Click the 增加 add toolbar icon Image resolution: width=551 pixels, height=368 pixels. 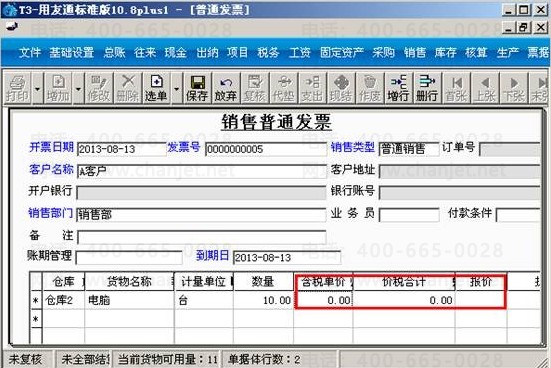coord(58,88)
